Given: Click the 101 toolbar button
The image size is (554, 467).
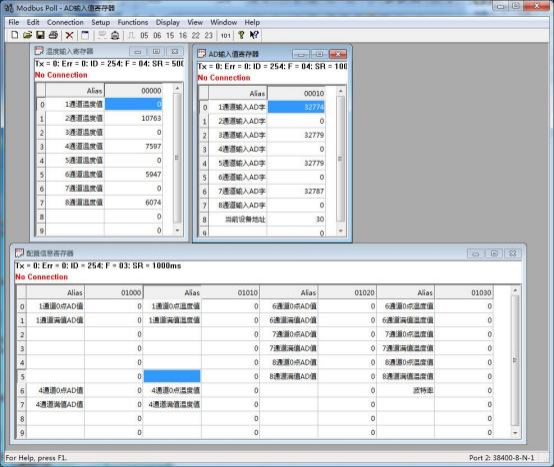Looking at the screenshot, I should pyautogui.click(x=225, y=35).
